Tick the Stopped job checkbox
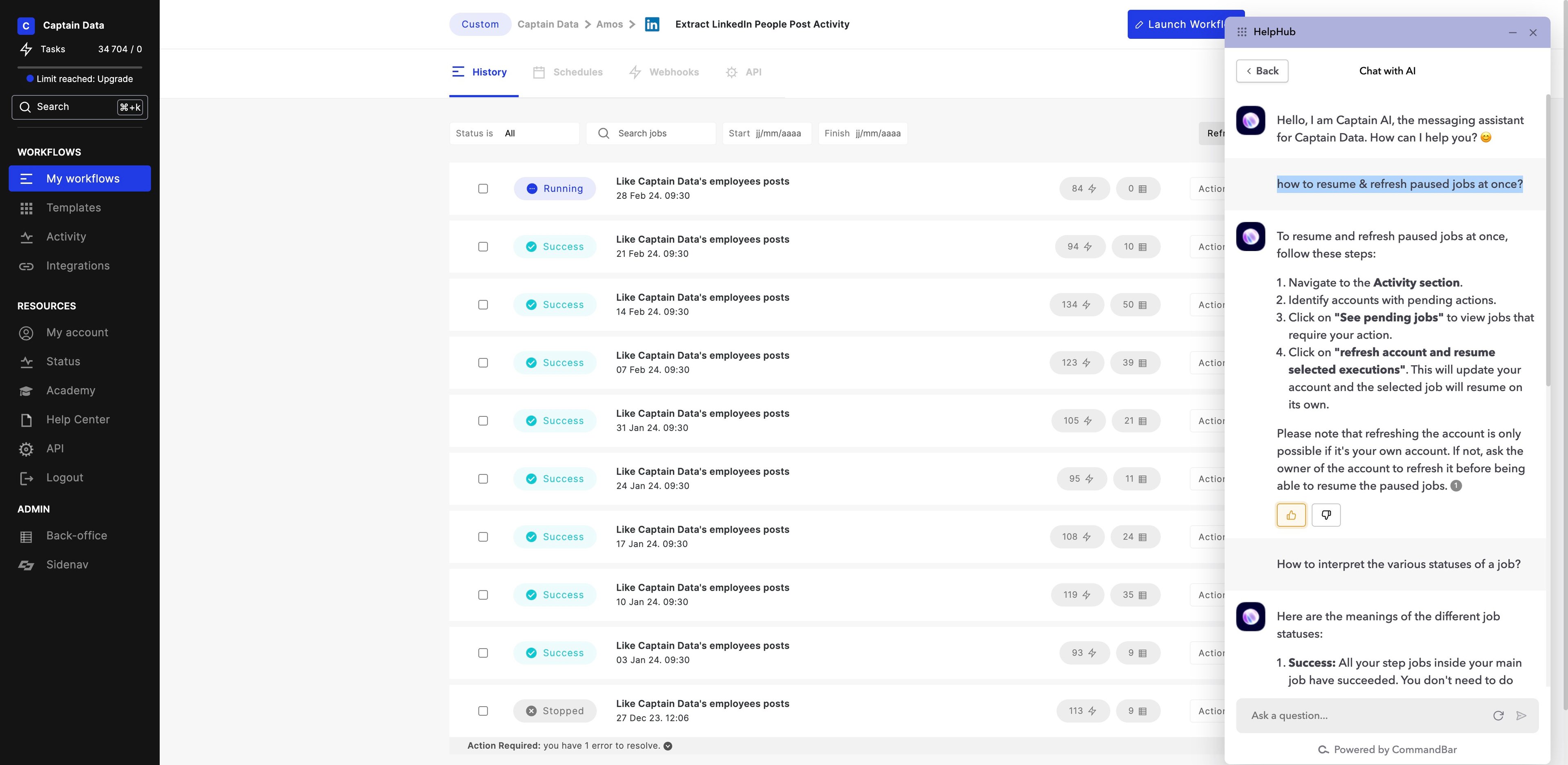 [x=483, y=711]
